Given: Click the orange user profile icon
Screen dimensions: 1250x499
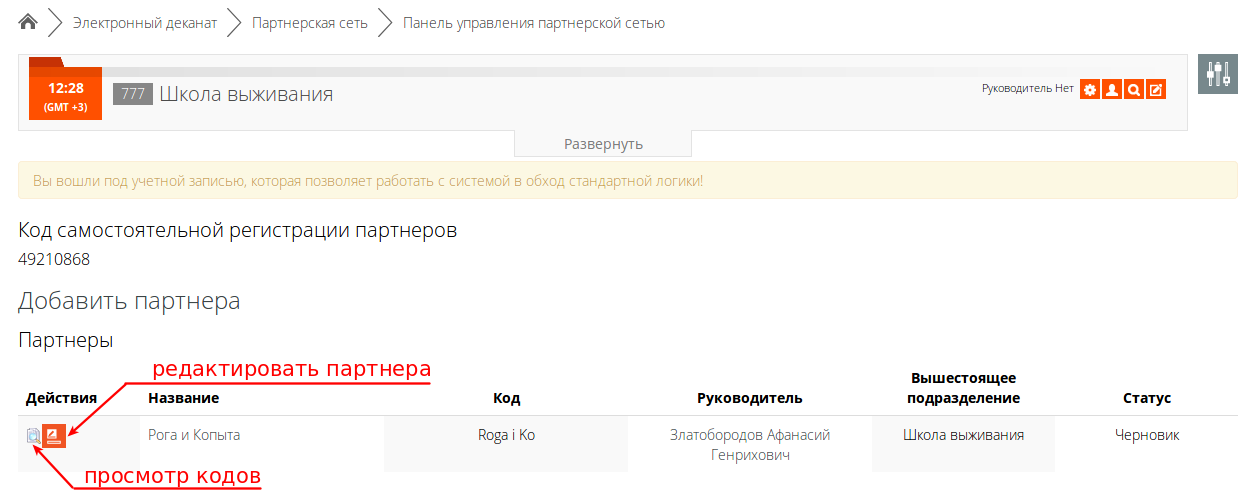Looking at the screenshot, I should click(1111, 90).
